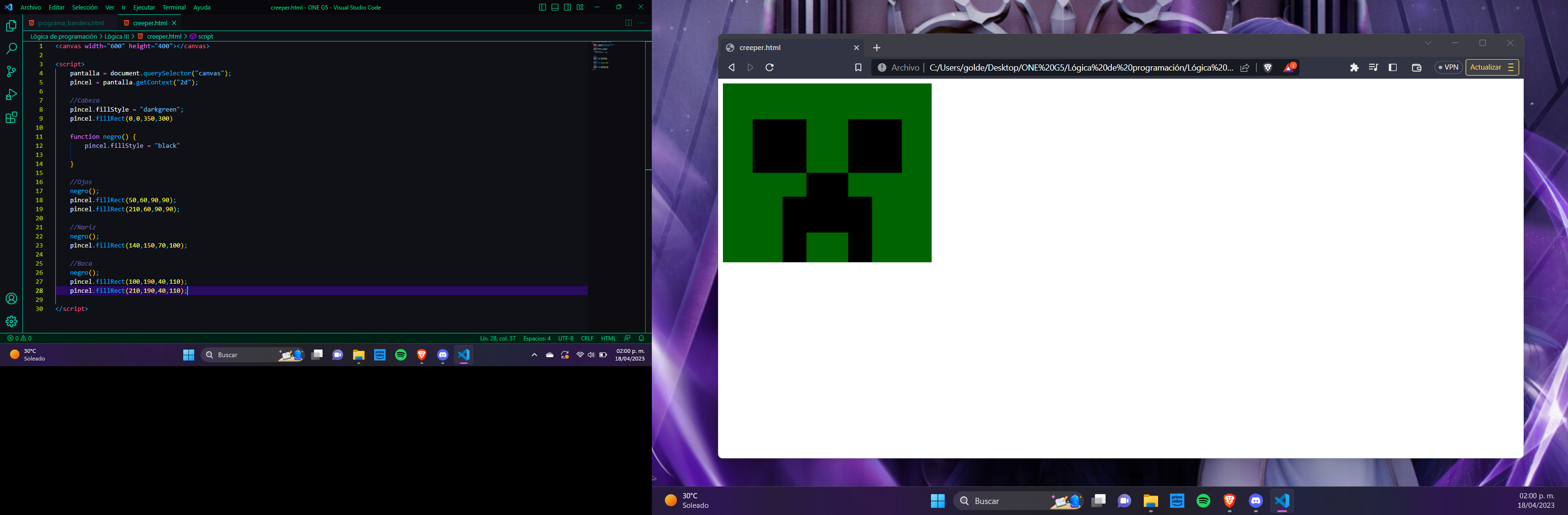1568x515 pixels.
Task: Open tab search chevron in browser title bar
Action: 1428,42
